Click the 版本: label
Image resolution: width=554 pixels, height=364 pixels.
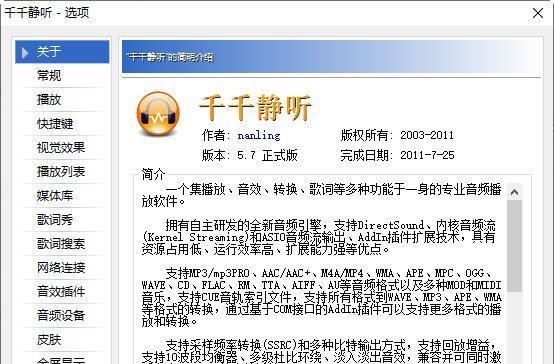216,155
